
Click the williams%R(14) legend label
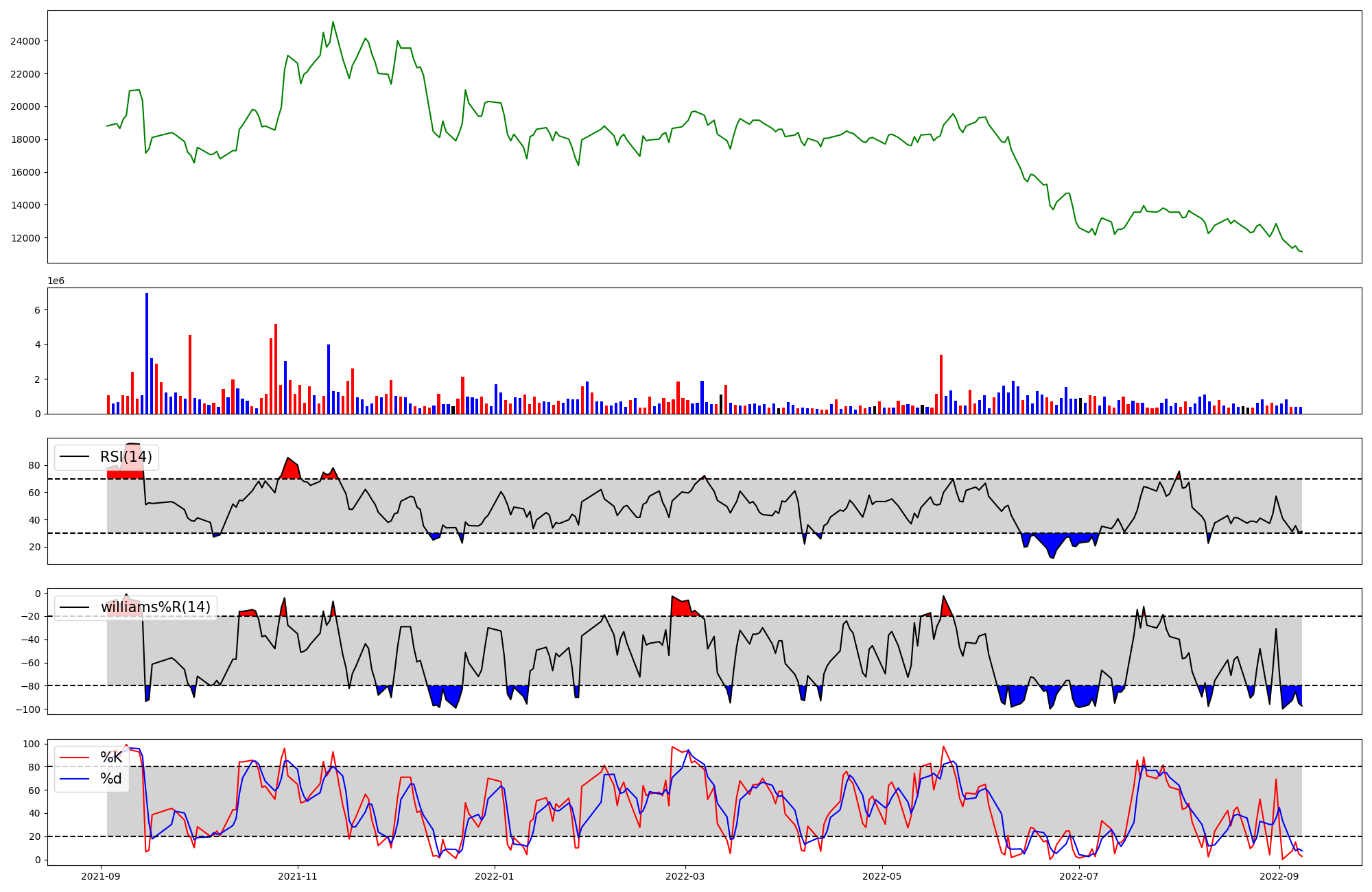pos(156,607)
